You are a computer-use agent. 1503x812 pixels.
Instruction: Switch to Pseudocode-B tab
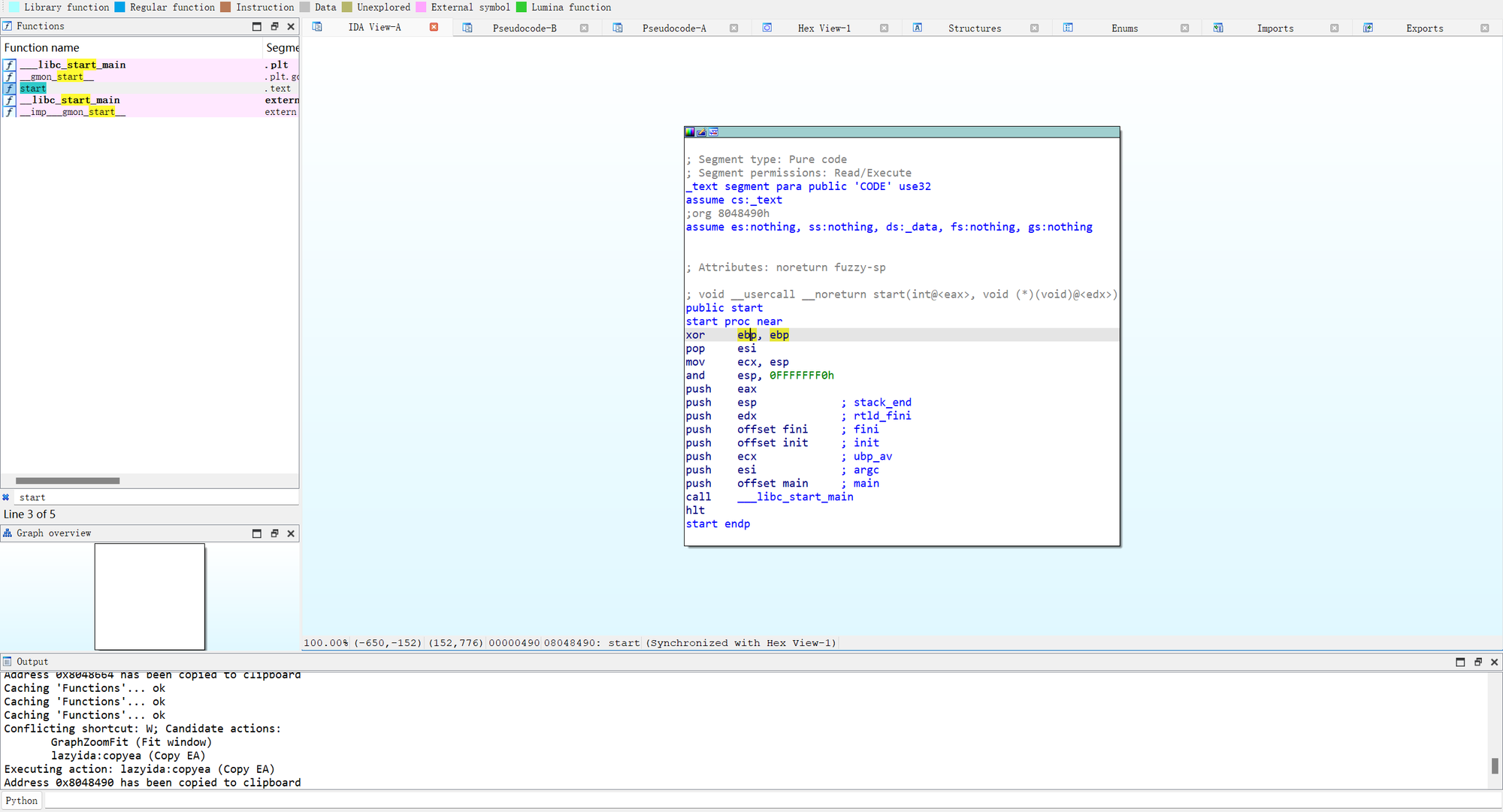pos(525,28)
